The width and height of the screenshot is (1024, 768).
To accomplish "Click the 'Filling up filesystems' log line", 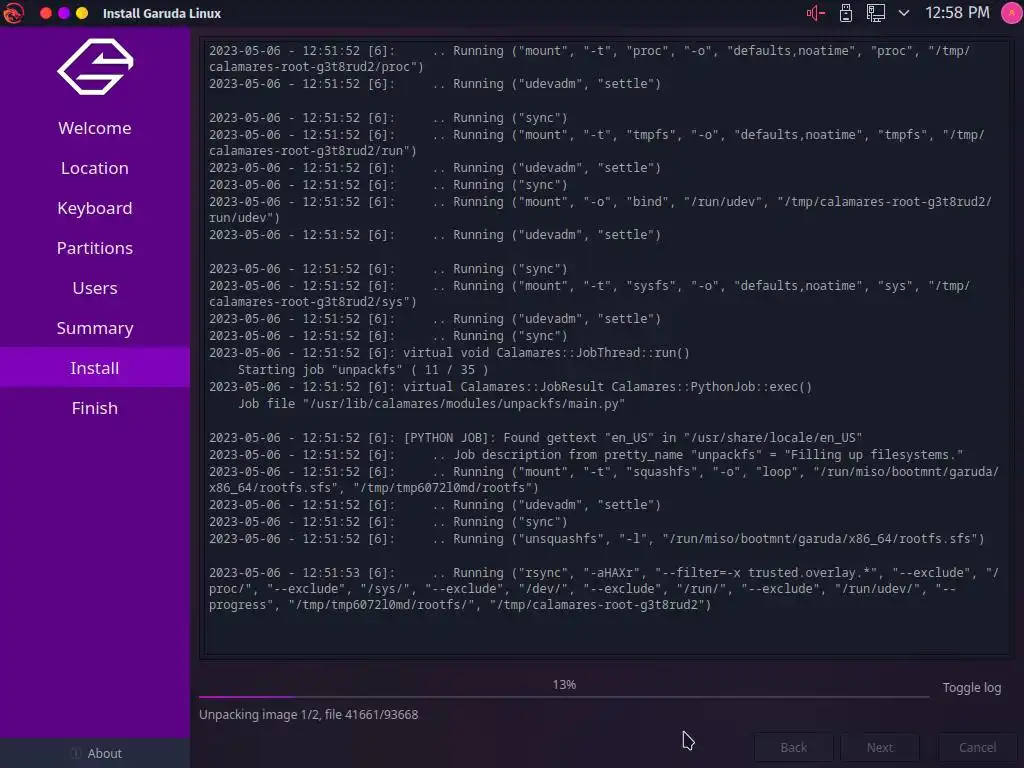I will tap(586, 455).
